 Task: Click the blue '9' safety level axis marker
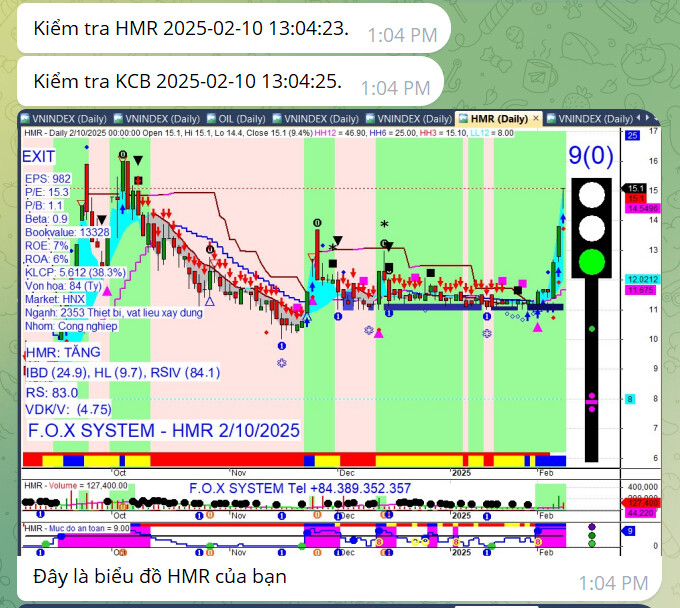(x=630, y=531)
